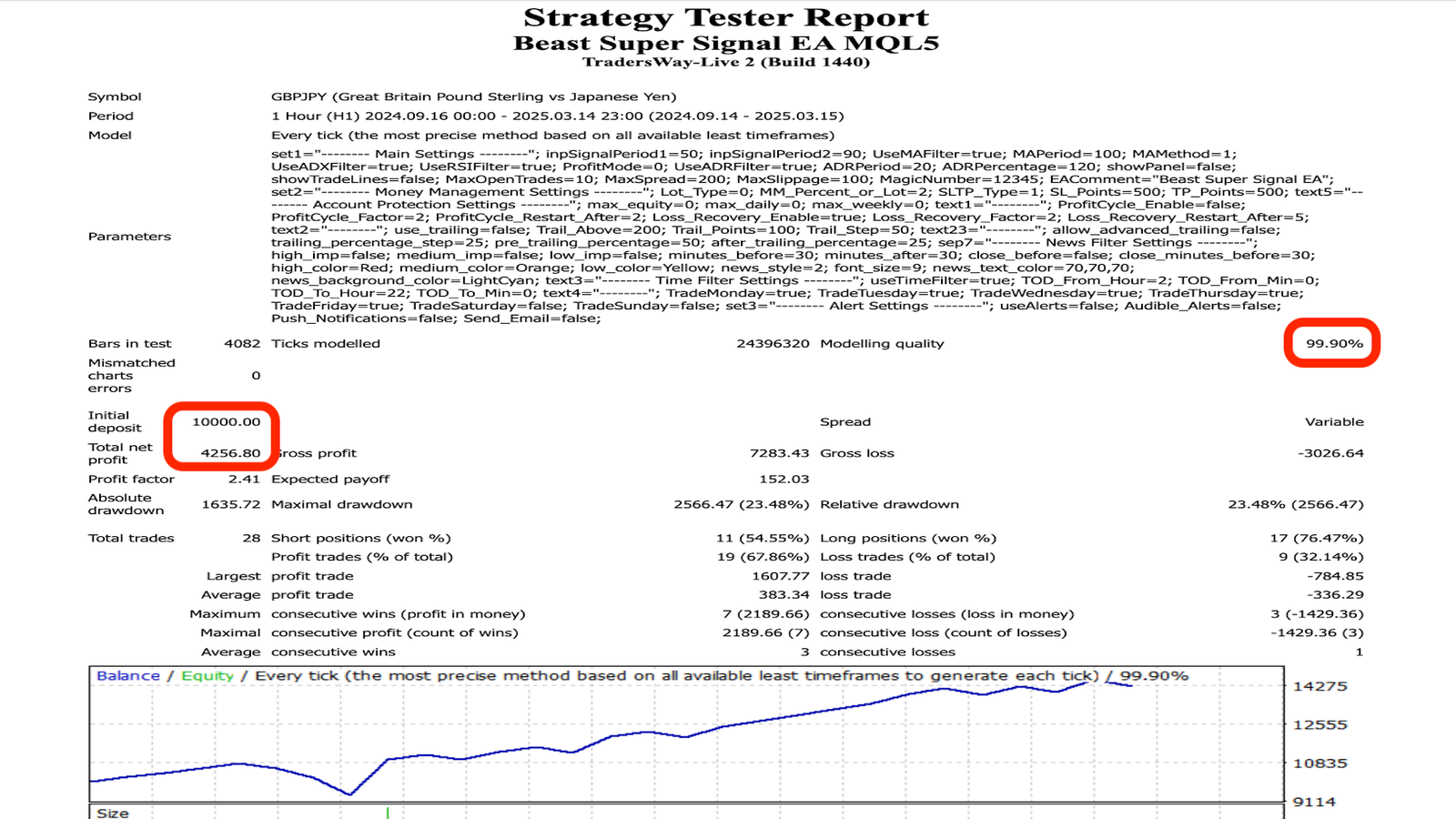Select Relative drawdown value 23.48% (2566.47)
1456x819 pixels.
coord(1296,504)
